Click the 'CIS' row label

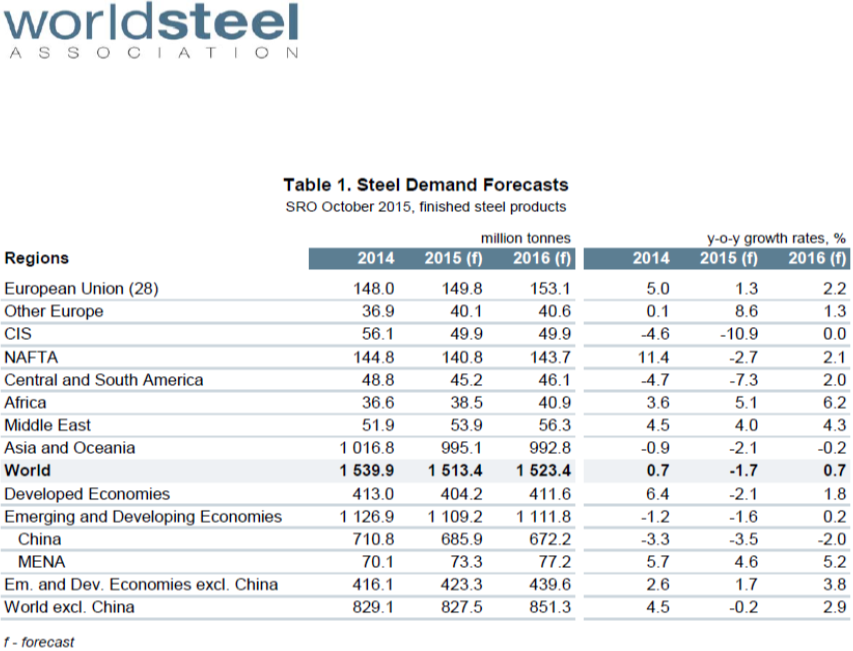[19, 334]
